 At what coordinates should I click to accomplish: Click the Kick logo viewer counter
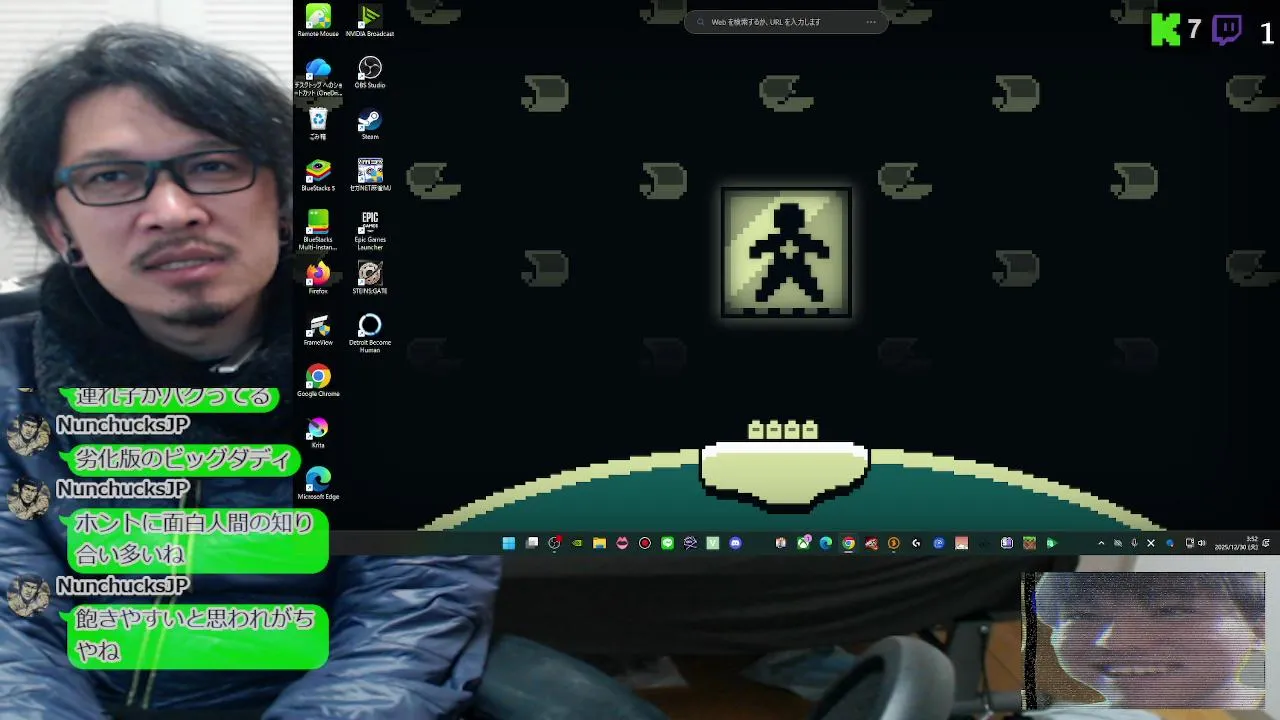tap(1176, 31)
